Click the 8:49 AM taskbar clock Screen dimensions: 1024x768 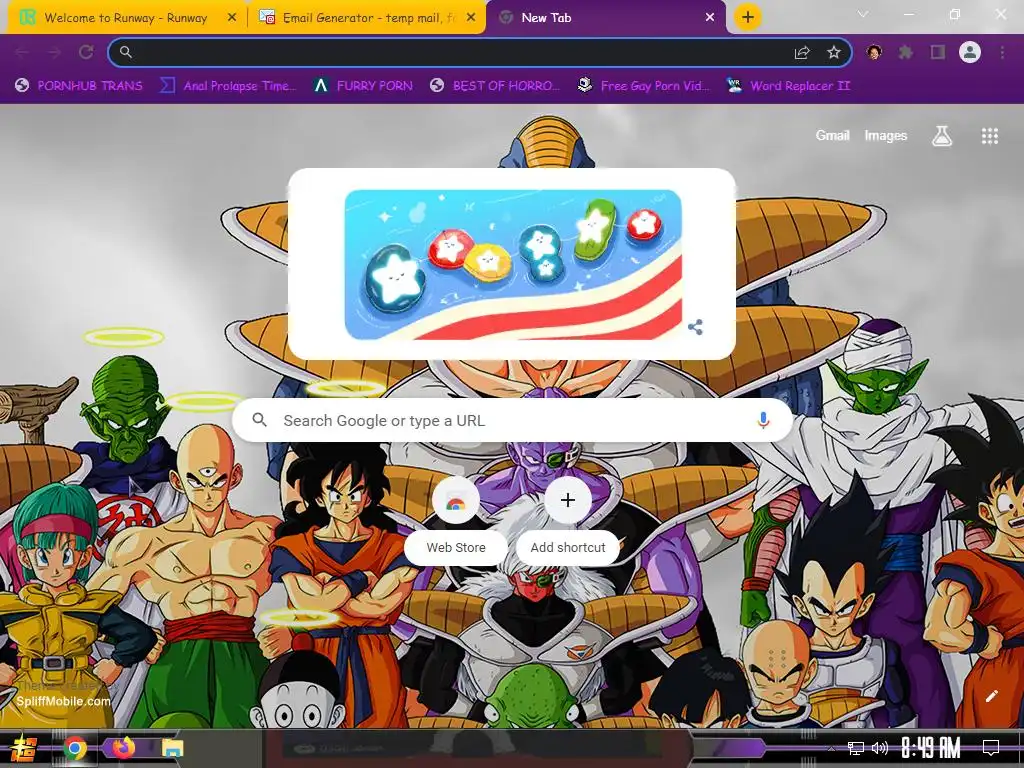click(x=931, y=748)
